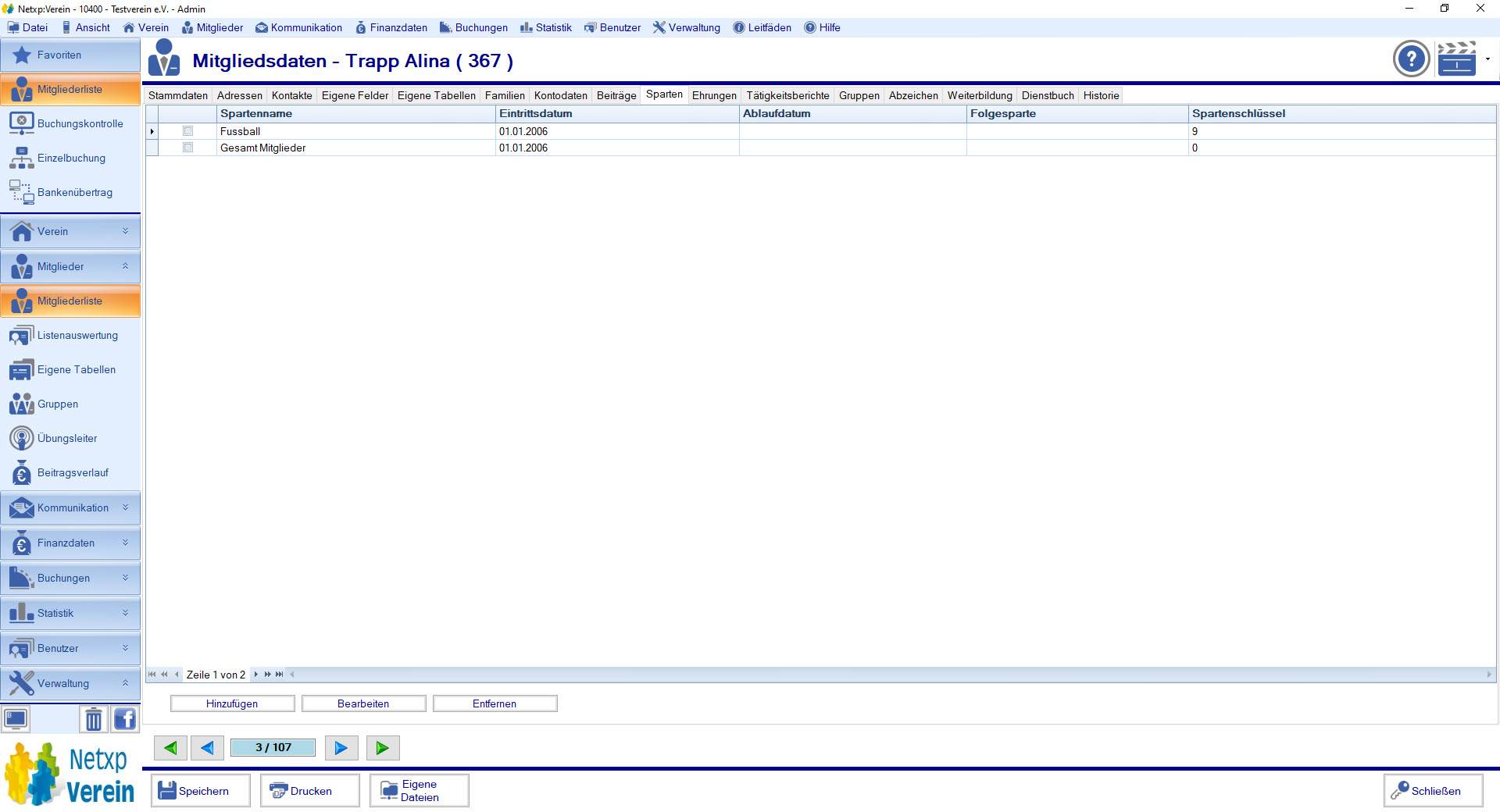Click the trash bin icon

point(93,719)
